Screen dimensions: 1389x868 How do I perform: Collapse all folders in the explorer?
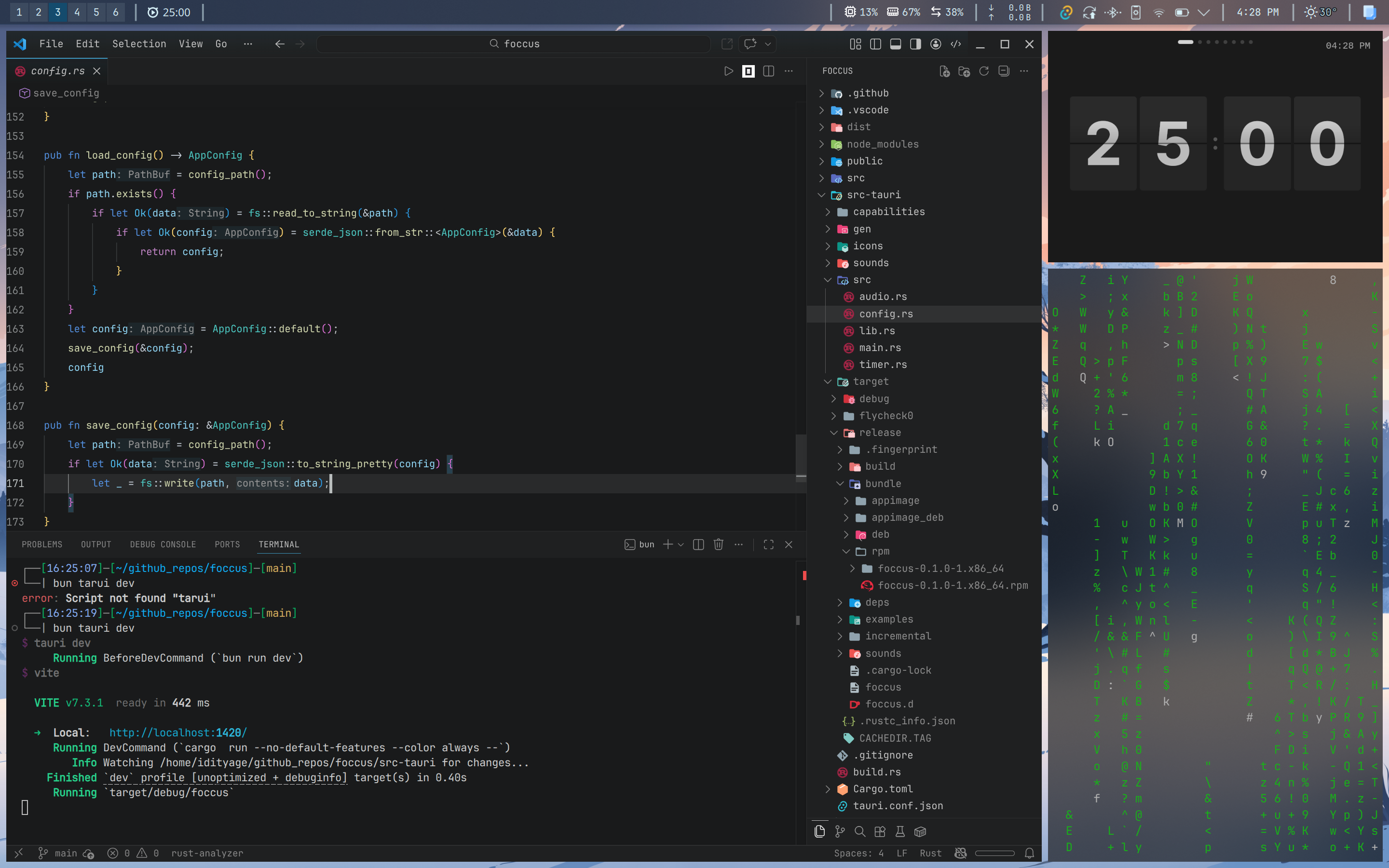[1004, 70]
